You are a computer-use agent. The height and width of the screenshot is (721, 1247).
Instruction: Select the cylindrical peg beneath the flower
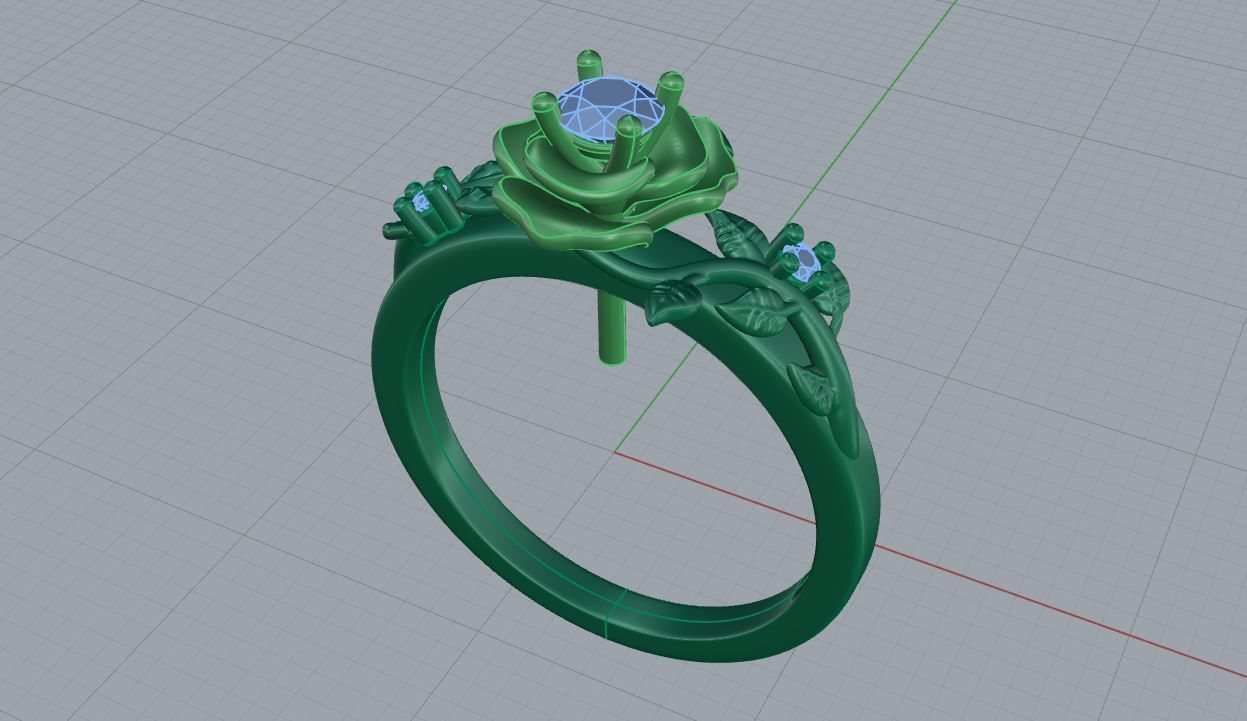[613, 328]
